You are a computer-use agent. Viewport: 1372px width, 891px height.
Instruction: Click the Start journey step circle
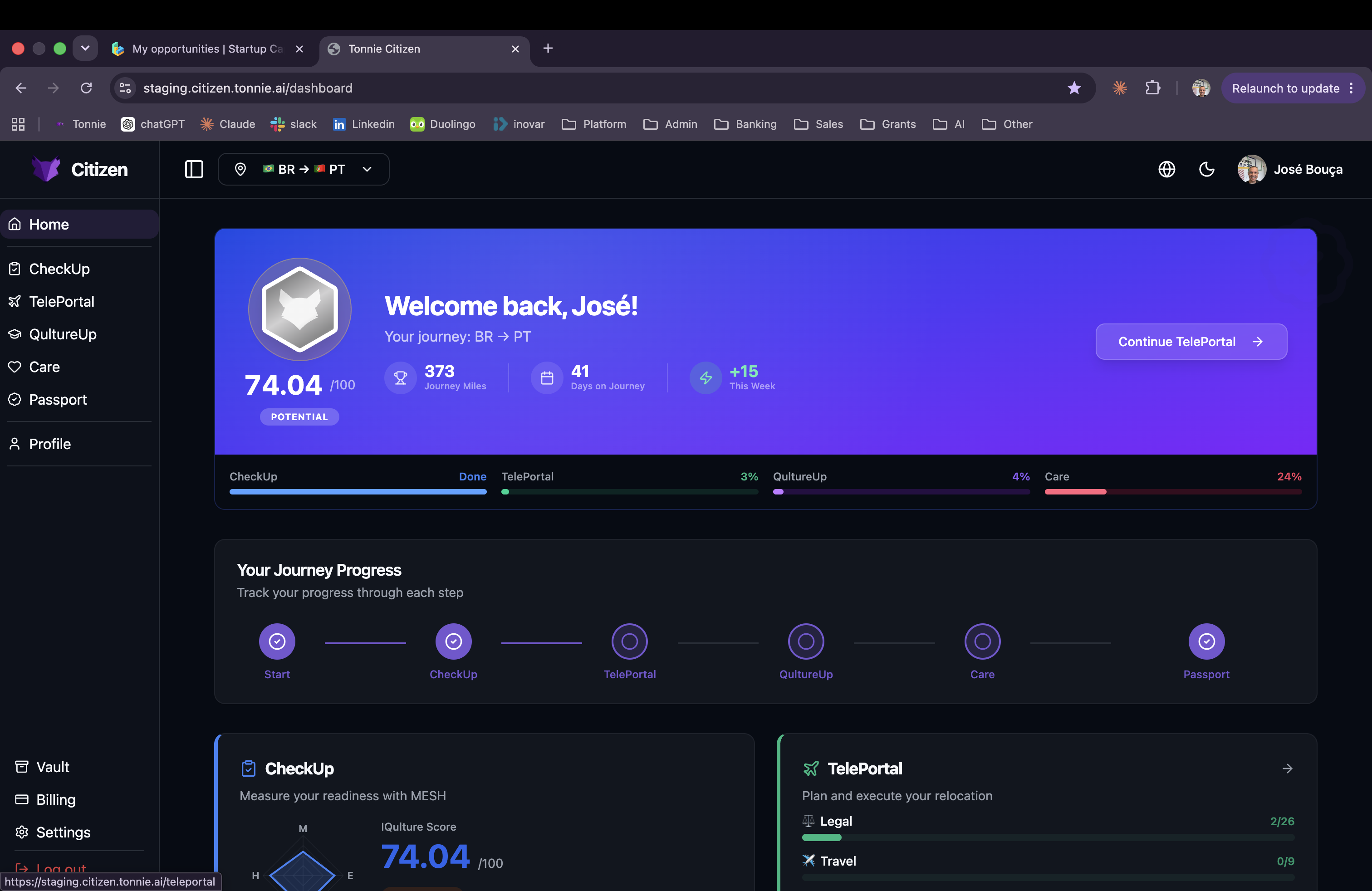pos(277,641)
